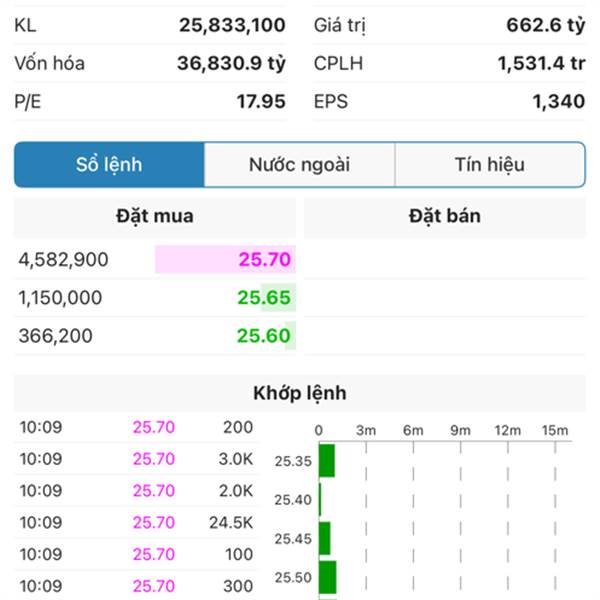This screenshot has height=600, width=600.
Task: Click the green volume bar at 25.45
Action: 324,538
